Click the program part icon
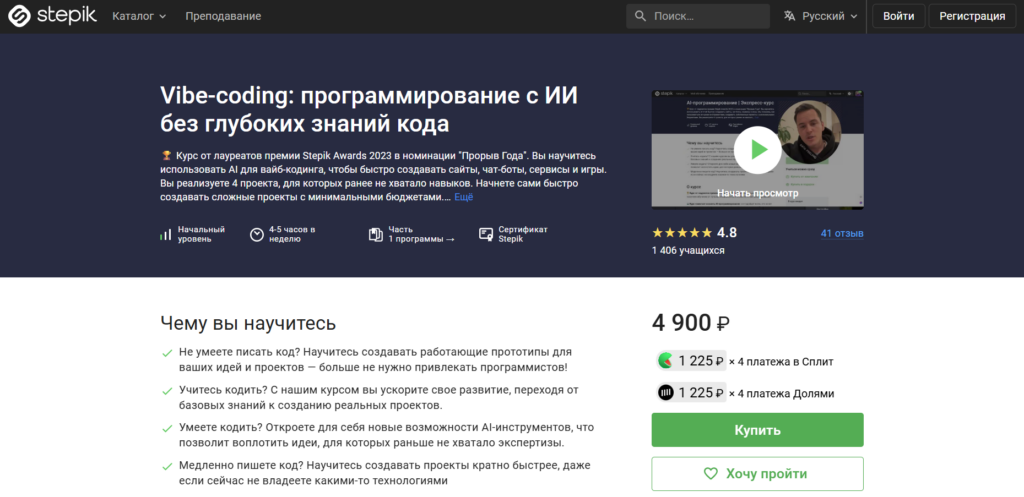The height and width of the screenshot is (497, 1024). tap(376, 234)
